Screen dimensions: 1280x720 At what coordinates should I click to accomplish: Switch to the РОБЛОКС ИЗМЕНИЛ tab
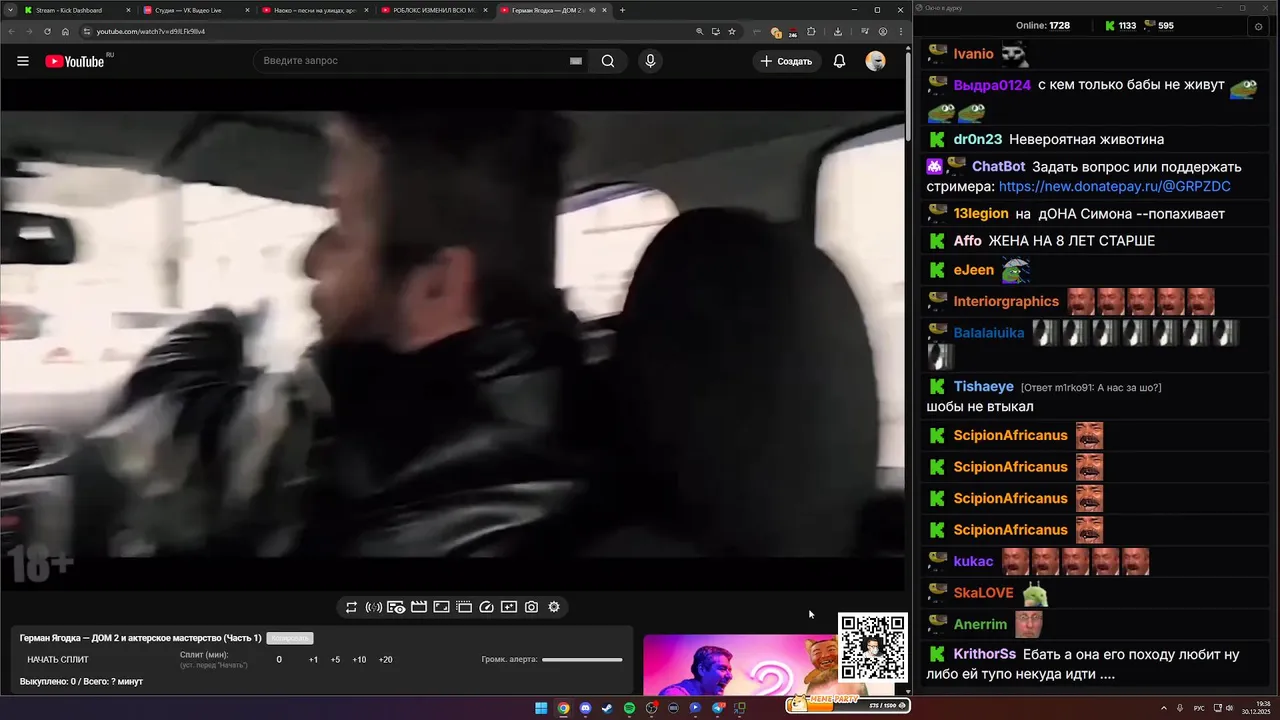point(433,10)
